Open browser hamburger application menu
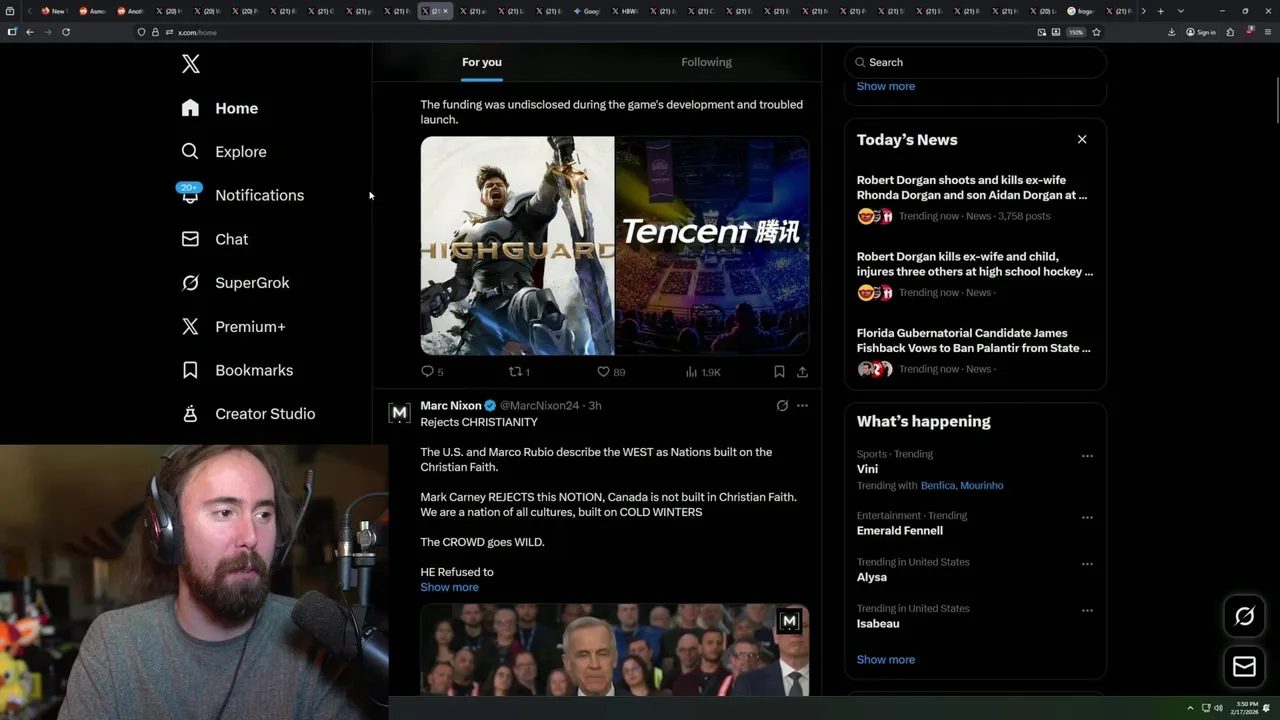The image size is (1280, 720). point(1267,32)
